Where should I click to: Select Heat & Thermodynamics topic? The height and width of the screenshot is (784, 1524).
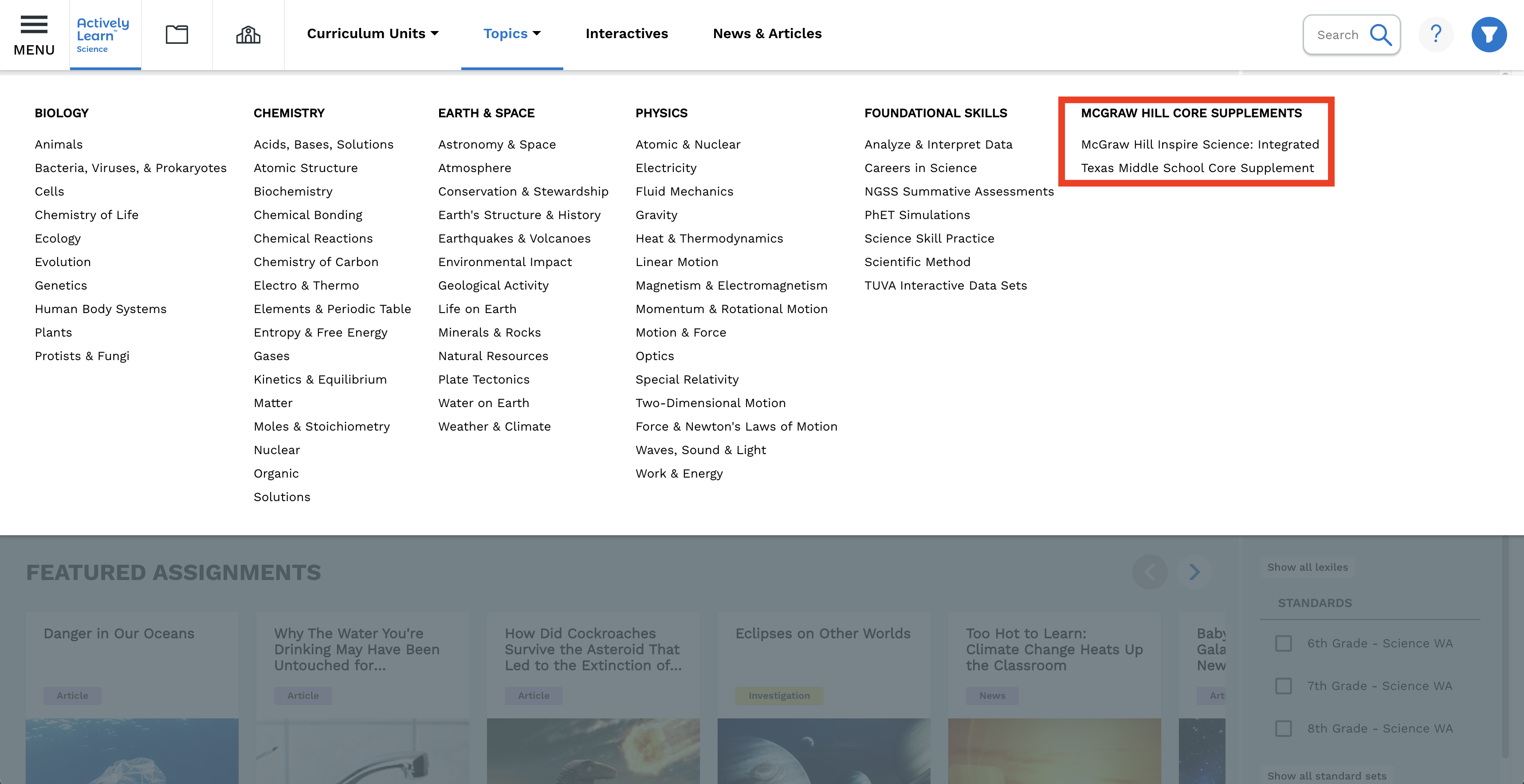click(709, 239)
